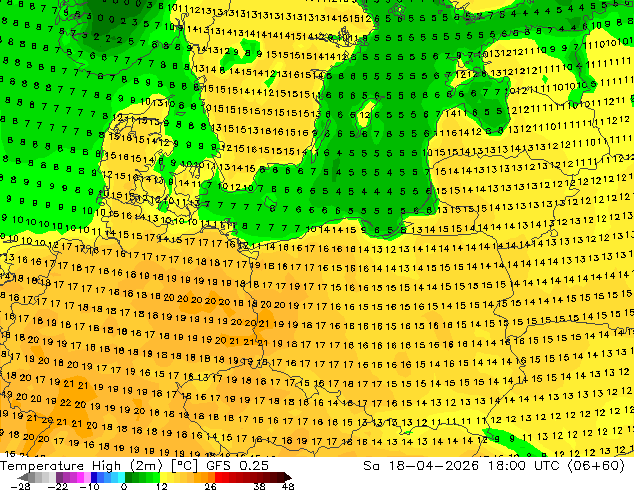
Task: Click the '-28' legend label
Action: [20, 486]
